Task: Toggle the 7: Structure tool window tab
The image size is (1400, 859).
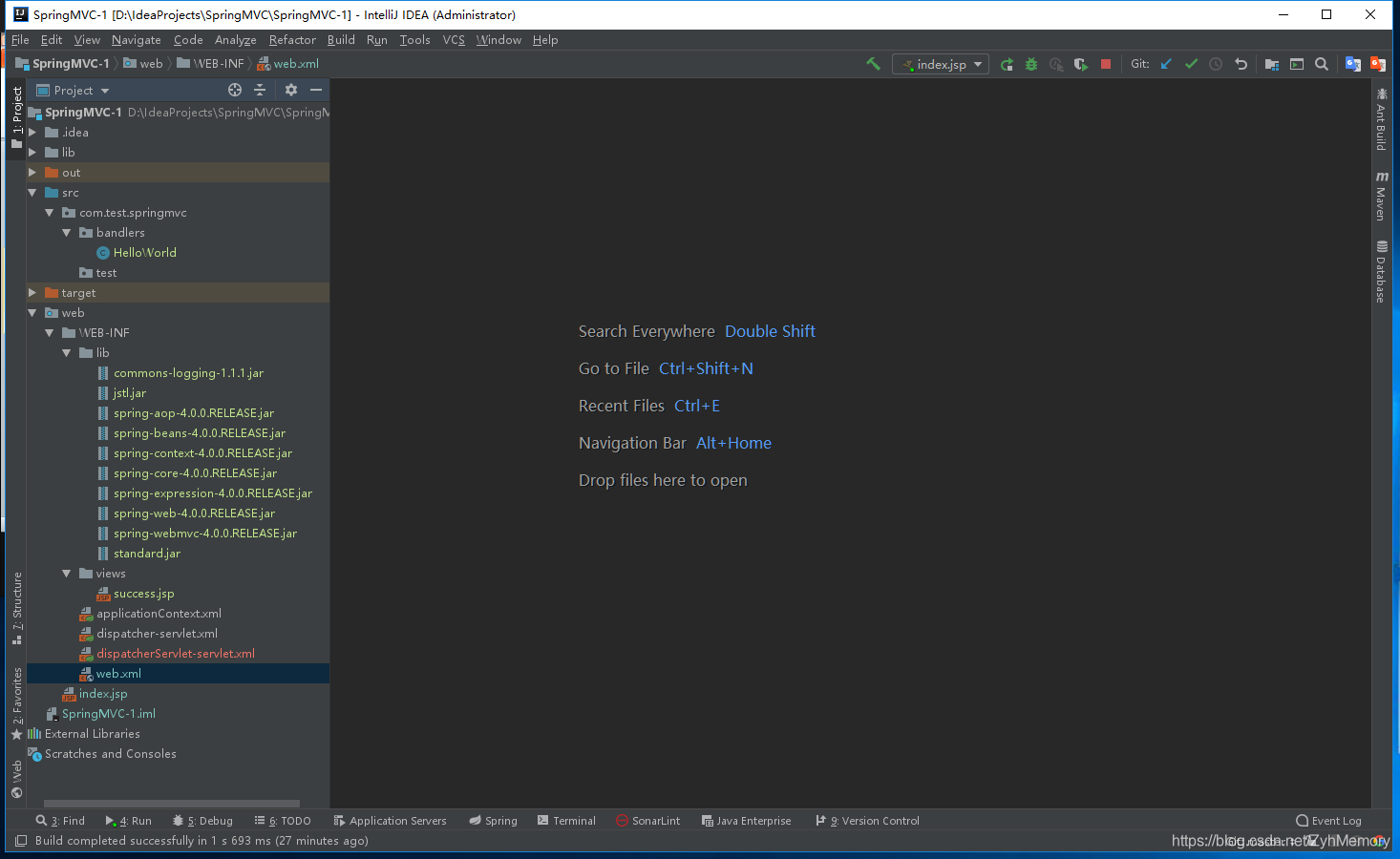Action: coord(16,608)
